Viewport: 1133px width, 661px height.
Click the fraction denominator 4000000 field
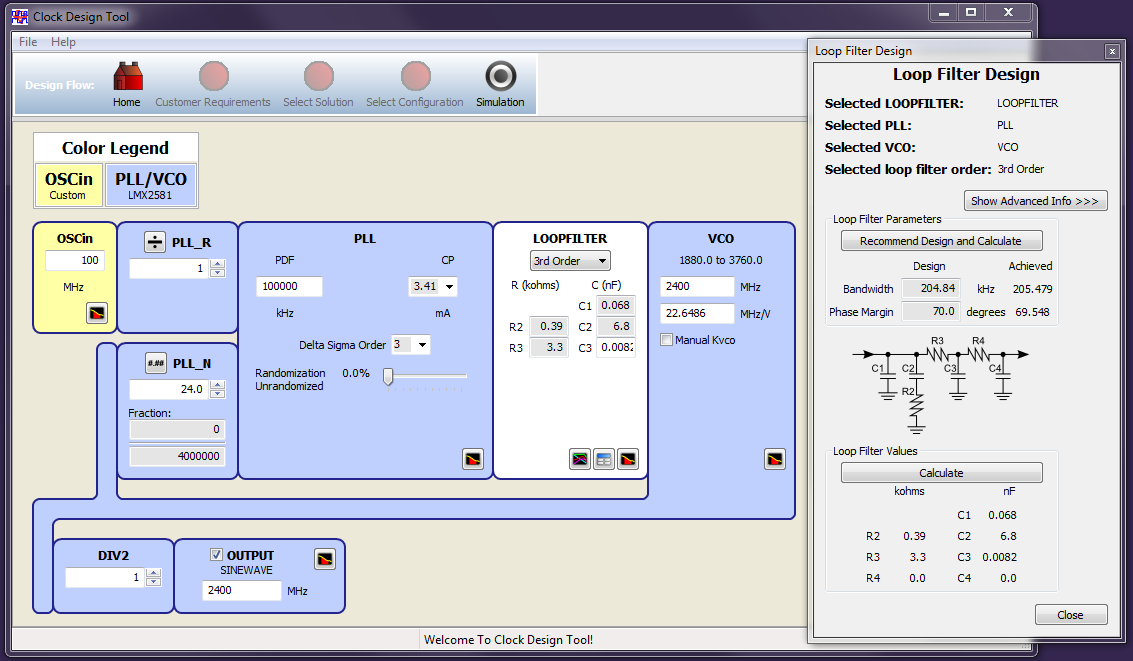pyautogui.click(x=177, y=457)
